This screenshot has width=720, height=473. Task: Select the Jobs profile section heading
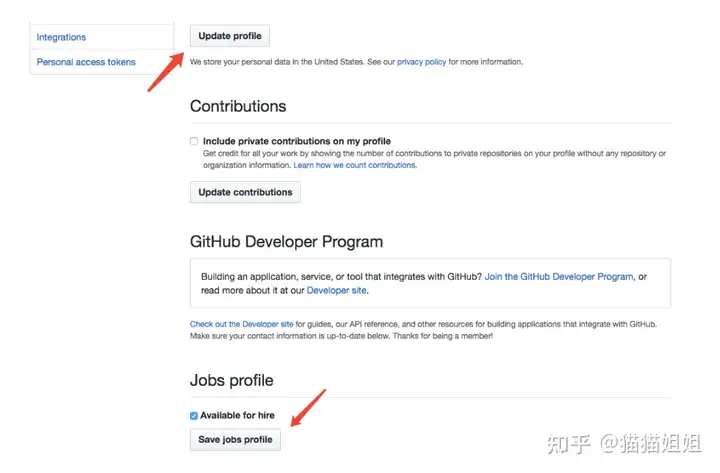click(x=231, y=380)
